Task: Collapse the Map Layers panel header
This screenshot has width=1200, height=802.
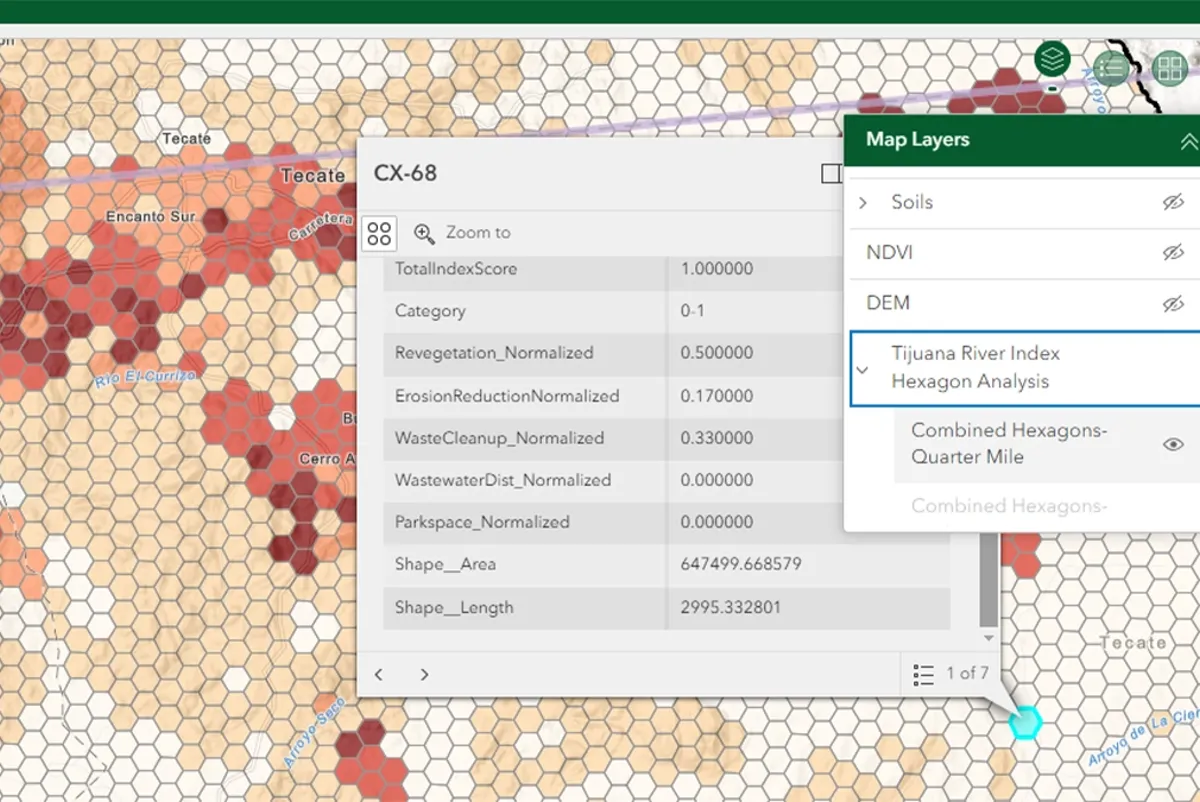Action: pos(1187,141)
